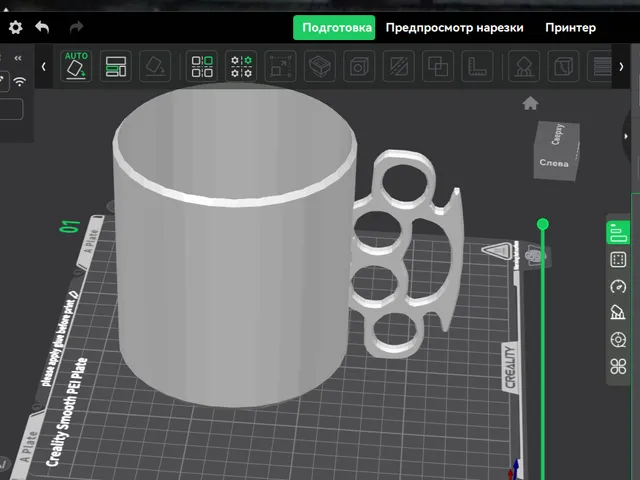Open the dotted square strength settings icon
This screenshot has height=480, width=640.
(618, 260)
